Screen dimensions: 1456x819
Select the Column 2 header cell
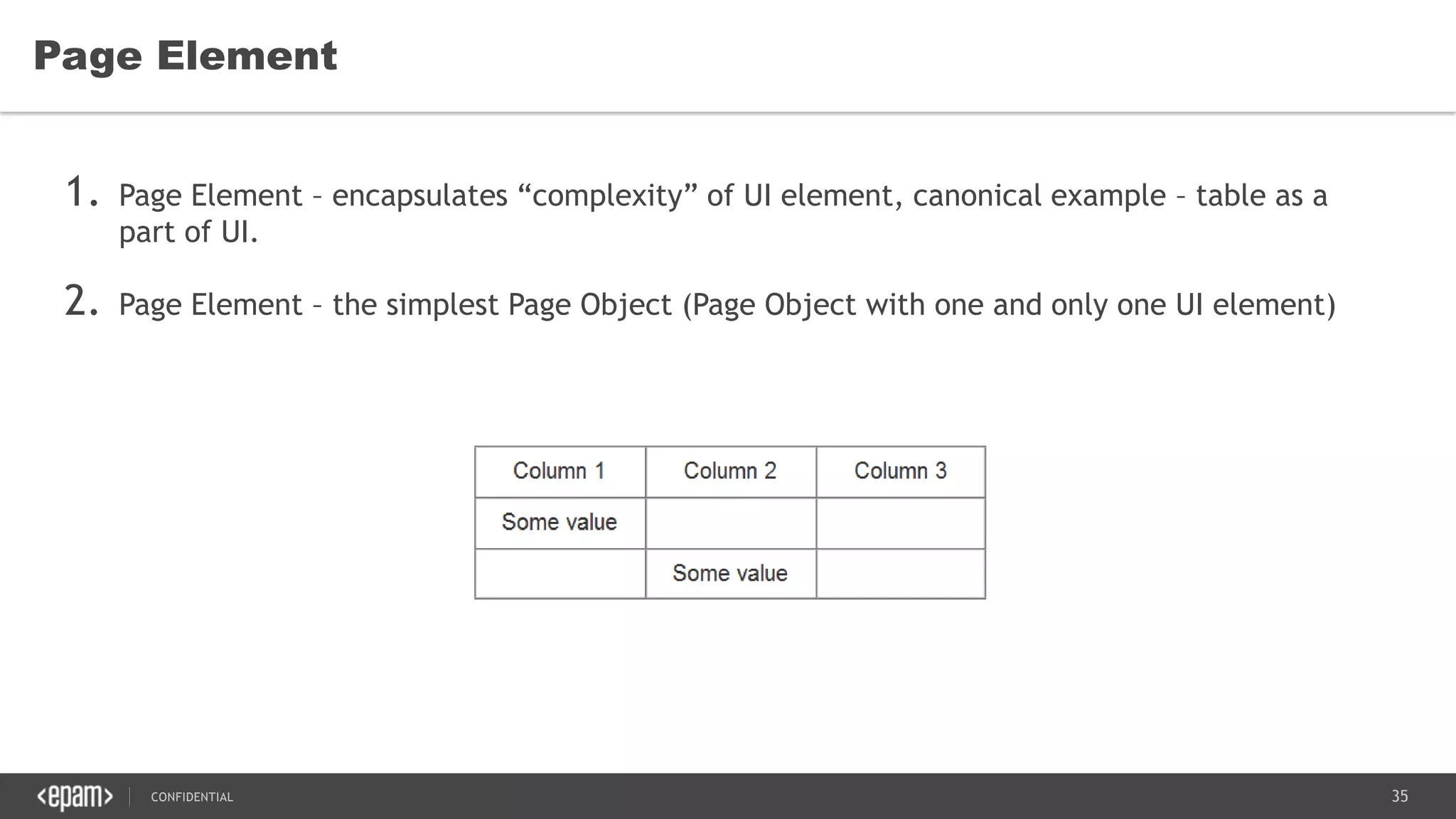(x=730, y=471)
